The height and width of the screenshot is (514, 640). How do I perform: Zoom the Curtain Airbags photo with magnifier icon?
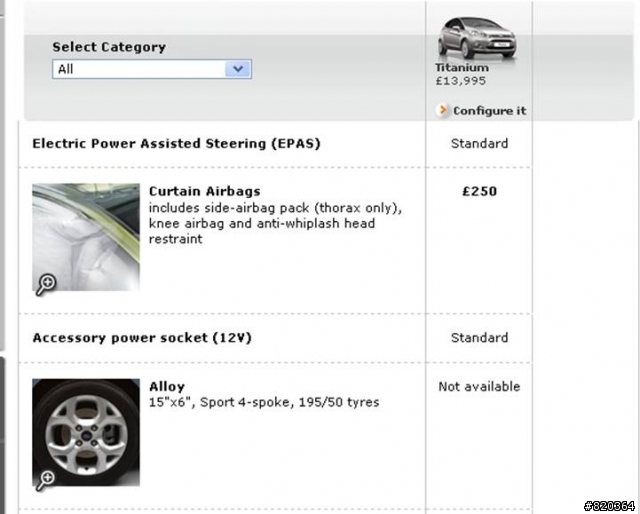[x=46, y=284]
